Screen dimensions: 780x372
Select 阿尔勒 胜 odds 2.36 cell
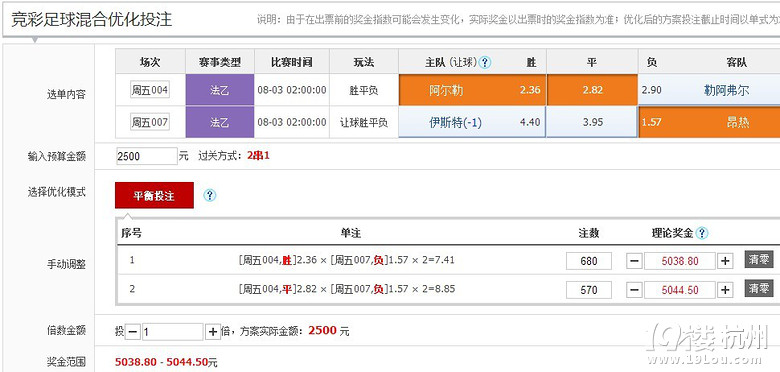click(472, 91)
